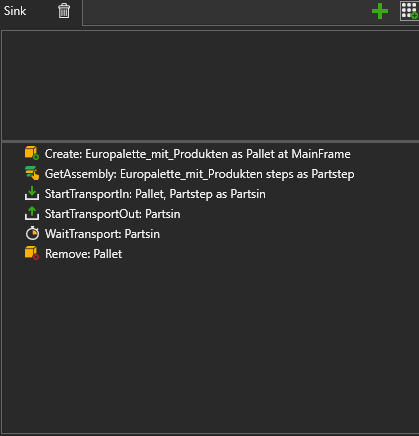Click the WaitTransport stopwatch icon
This screenshot has height=436, width=419.
click(32, 233)
